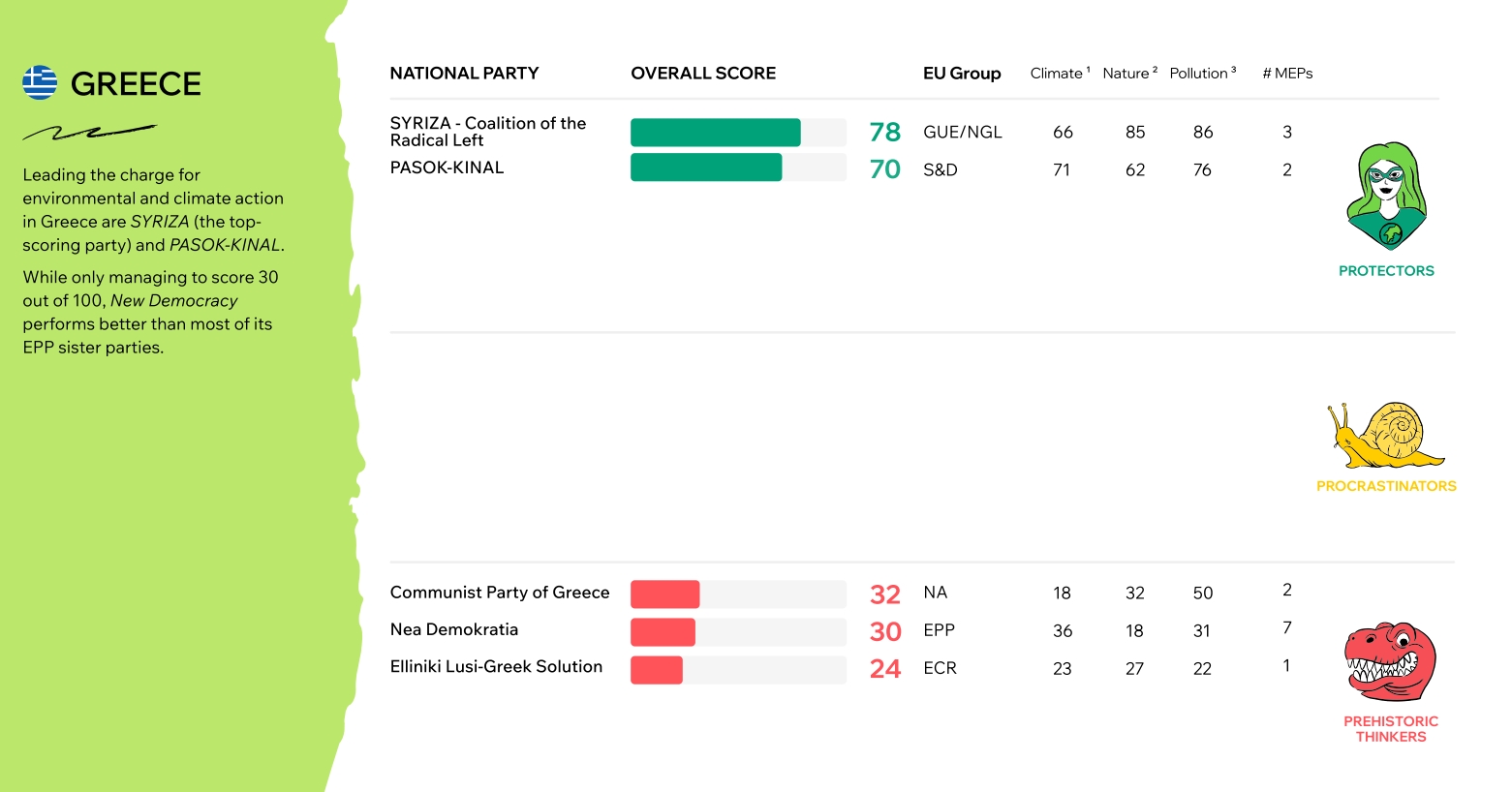
Task: Click the green Protectors superhero icon
Action: (1386, 198)
